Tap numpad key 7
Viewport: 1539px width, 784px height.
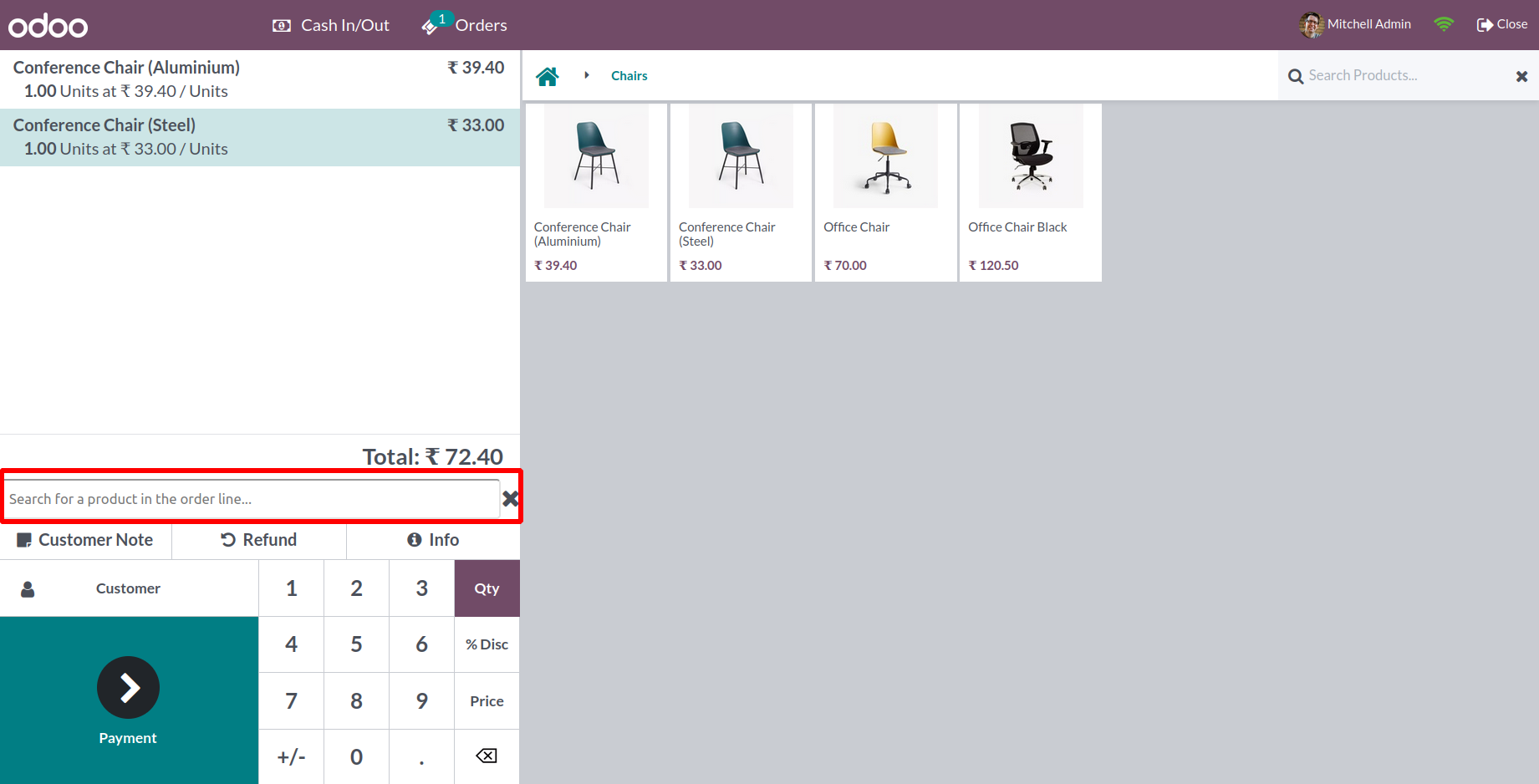click(x=291, y=701)
